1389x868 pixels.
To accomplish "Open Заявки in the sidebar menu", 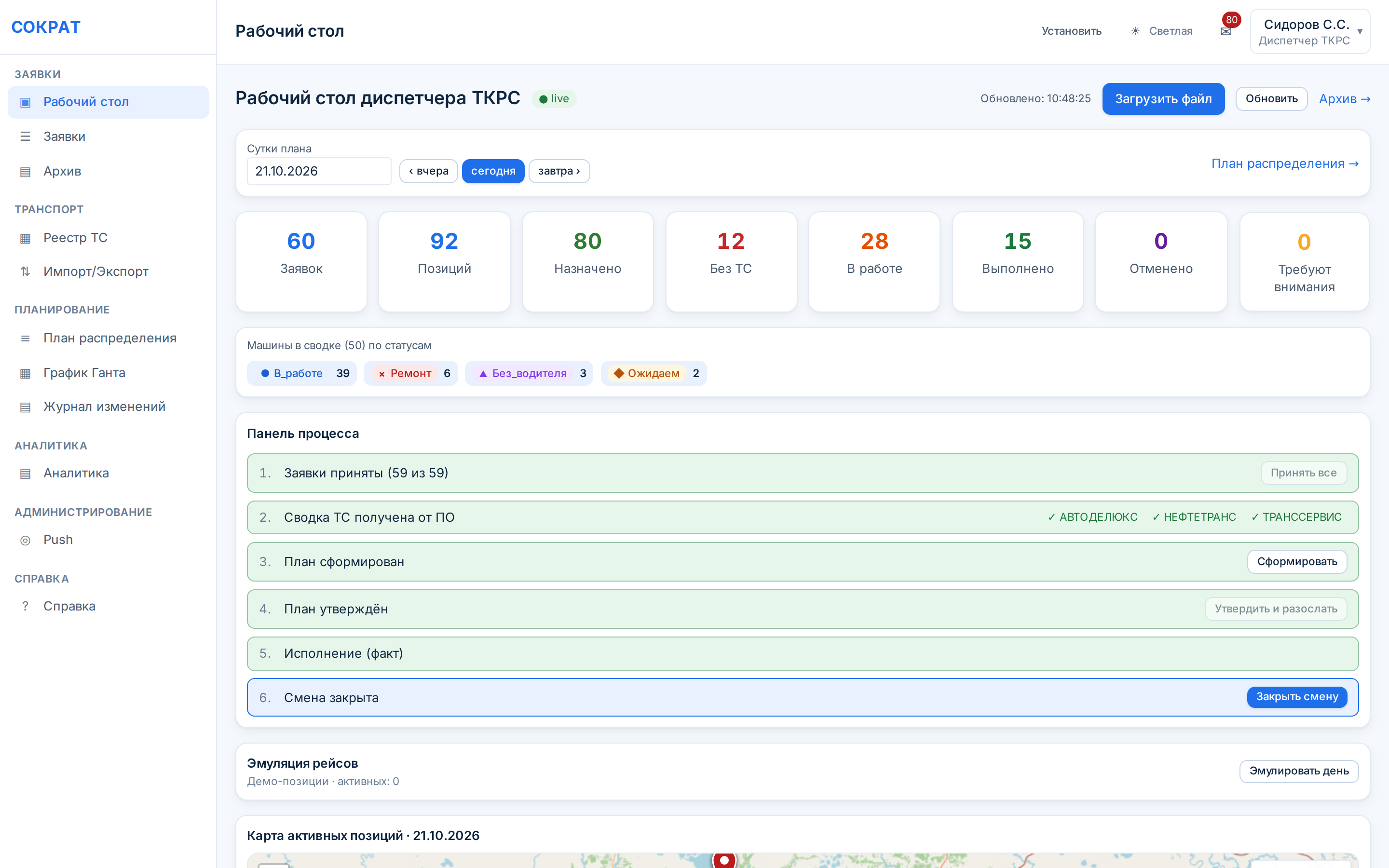I will [109, 136].
